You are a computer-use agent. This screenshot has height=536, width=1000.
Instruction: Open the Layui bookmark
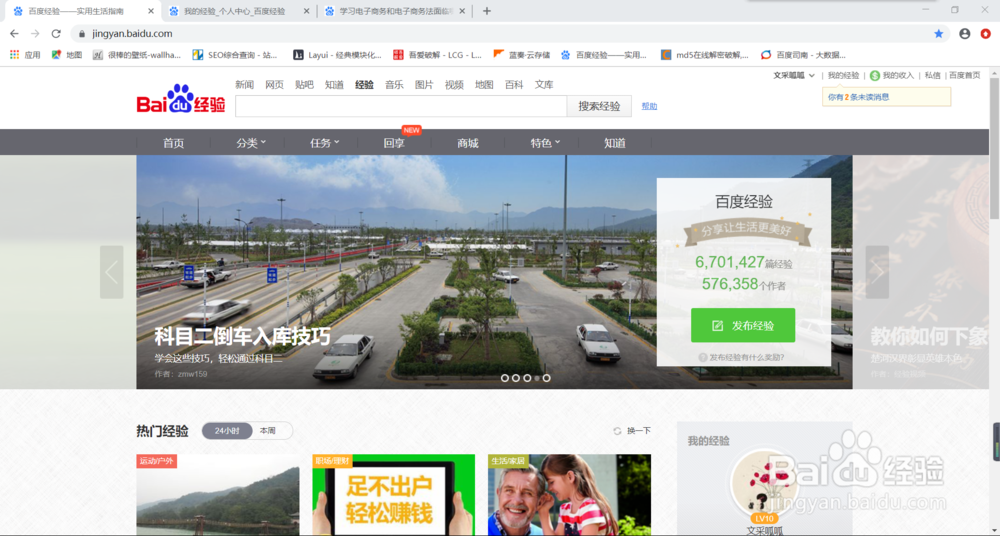337,55
